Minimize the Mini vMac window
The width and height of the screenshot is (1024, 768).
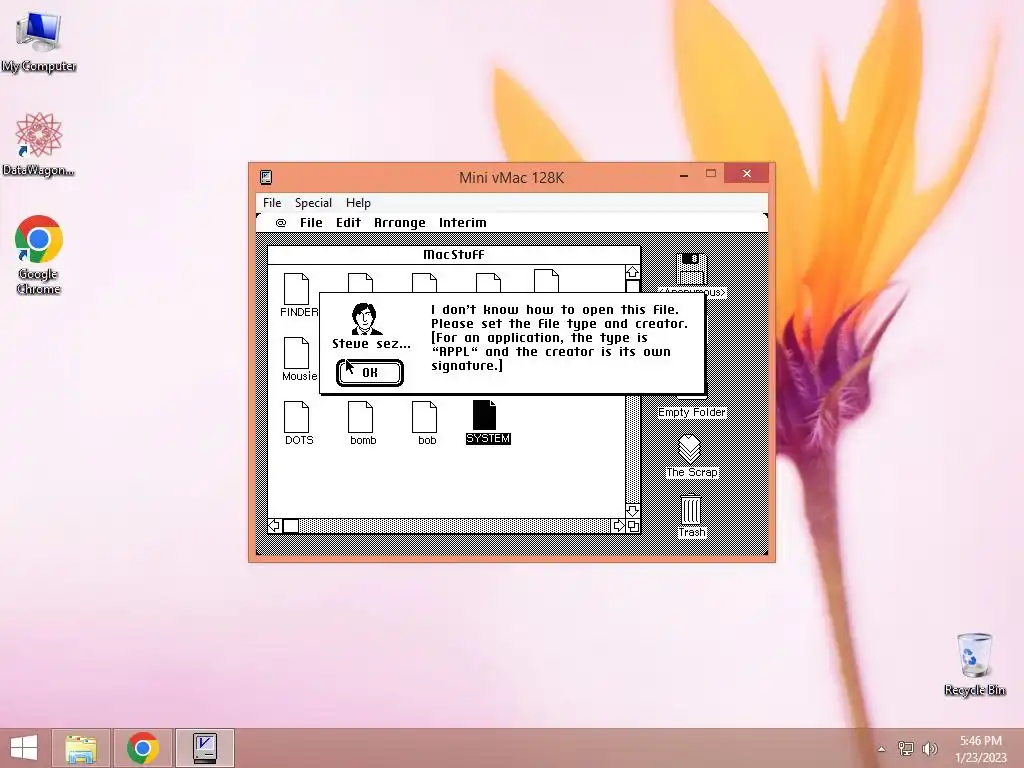click(x=684, y=175)
